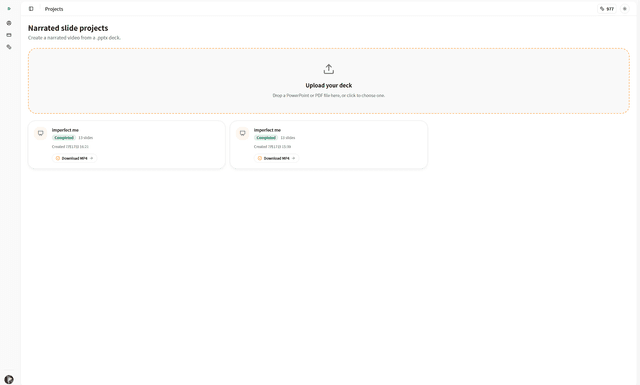640x385 pixels.
Task: Click the upload arrow icon in the drop zone
Action: [329, 69]
